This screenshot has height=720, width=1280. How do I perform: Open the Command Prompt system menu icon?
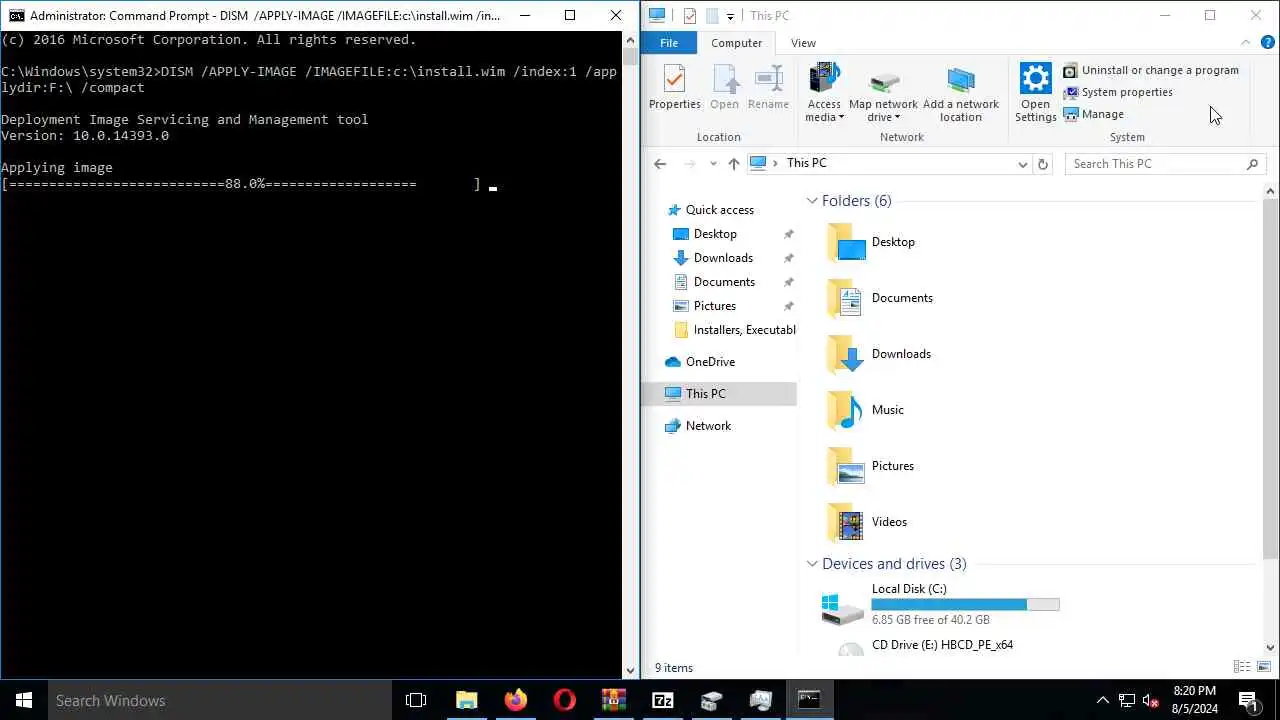click(15, 15)
